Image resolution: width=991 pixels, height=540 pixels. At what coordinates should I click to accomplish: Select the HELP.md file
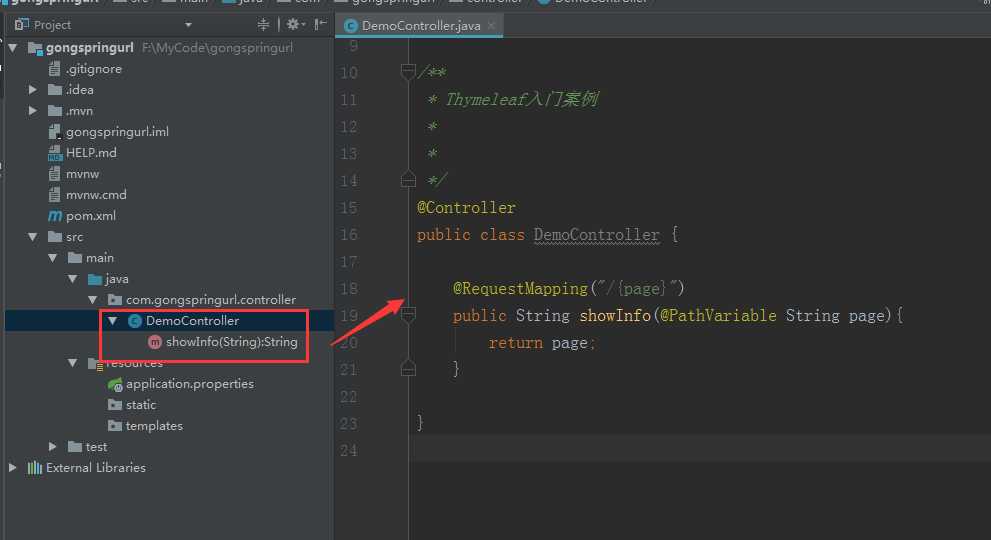click(x=91, y=152)
